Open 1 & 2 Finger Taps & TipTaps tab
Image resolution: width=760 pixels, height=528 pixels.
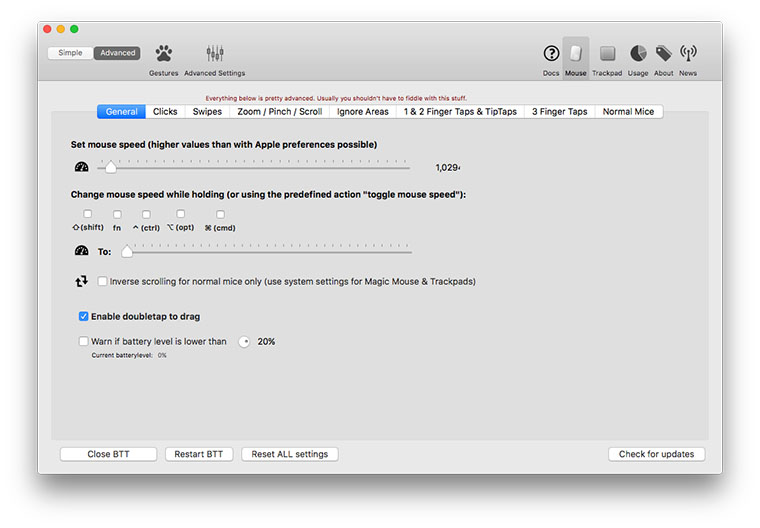click(x=460, y=112)
